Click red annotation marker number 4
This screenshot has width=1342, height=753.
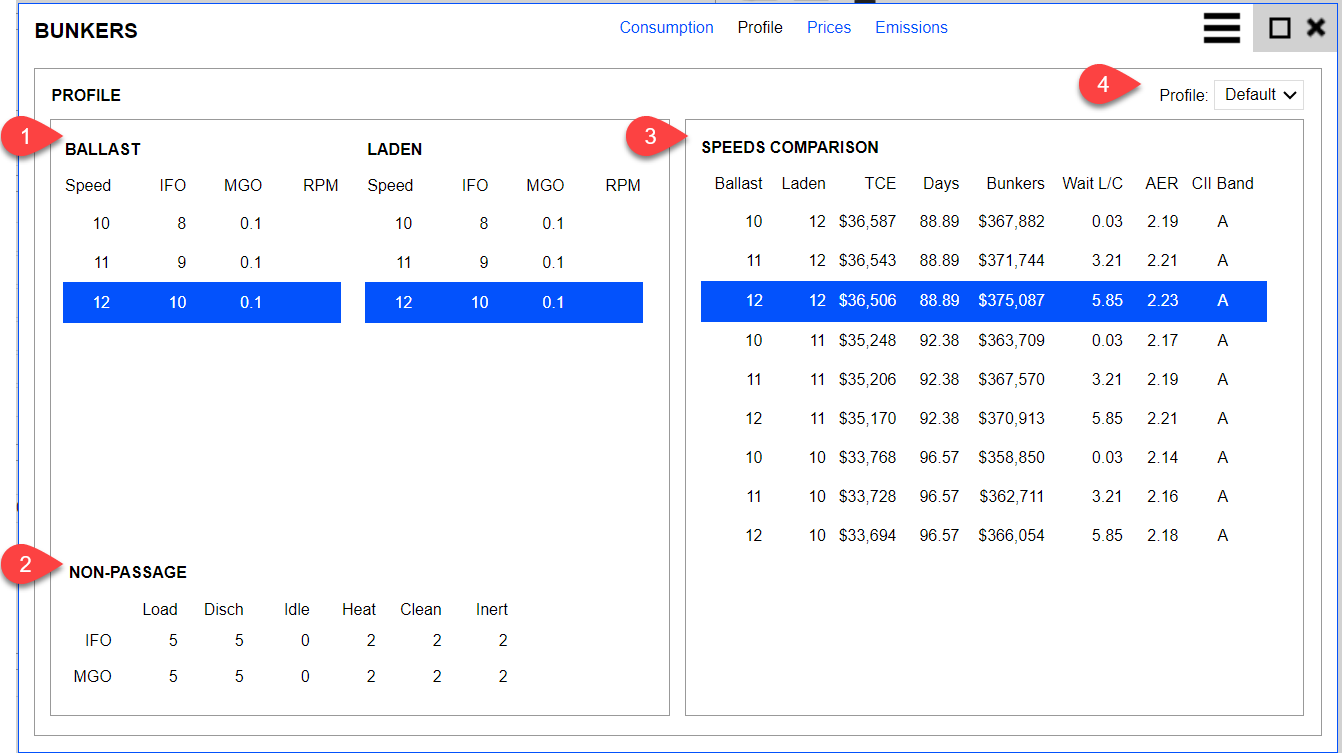[1102, 85]
